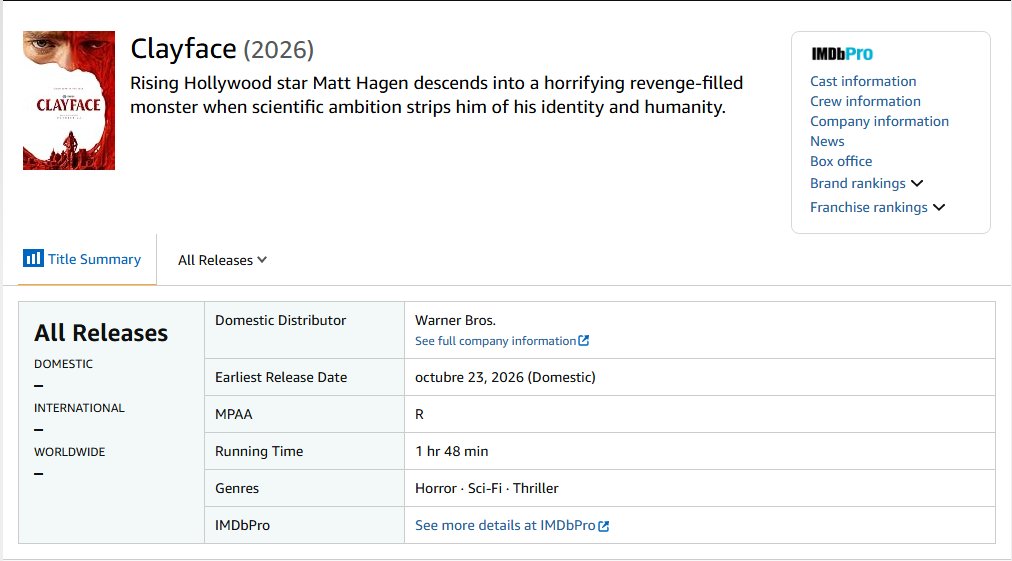Image resolution: width=1012 pixels, height=561 pixels.
Task: Open Crew information link
Action: tap(865, 101)
